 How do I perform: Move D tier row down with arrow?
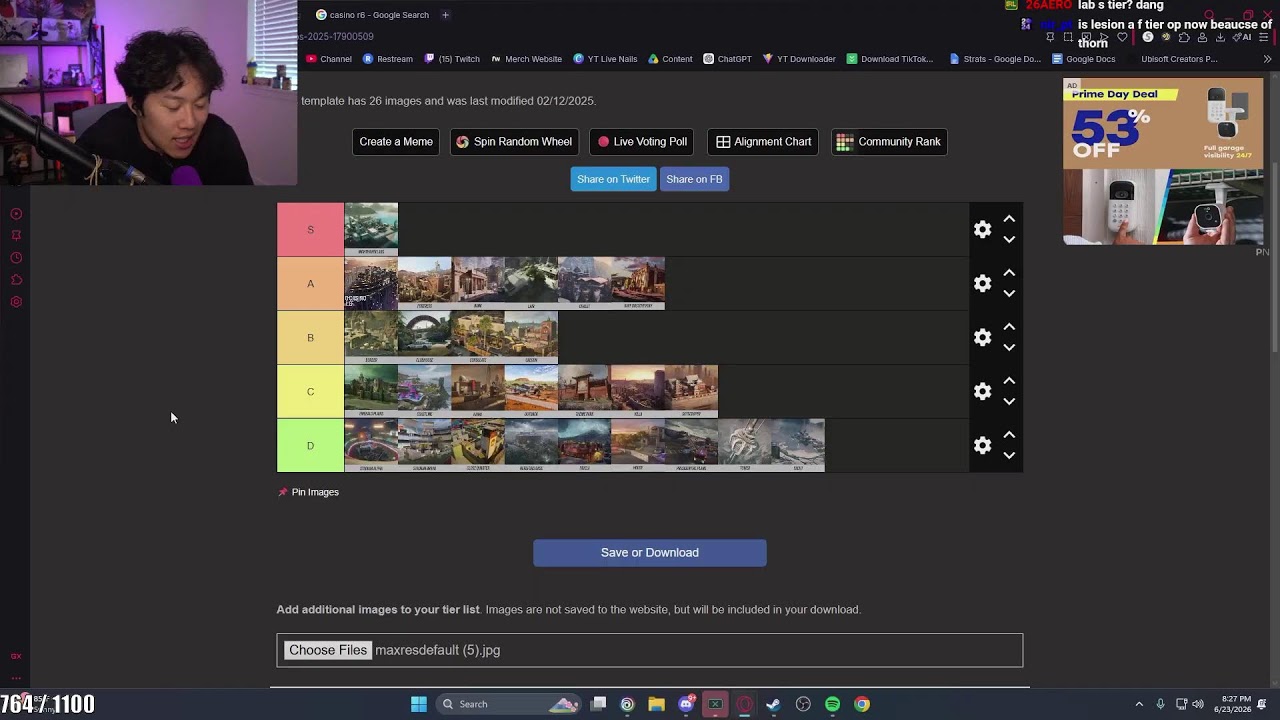(x=1009, y=456)
